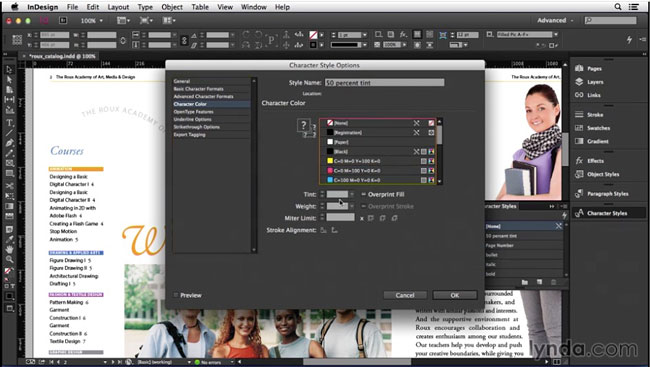Toggle the Overprint Fill checkbox

364,194
